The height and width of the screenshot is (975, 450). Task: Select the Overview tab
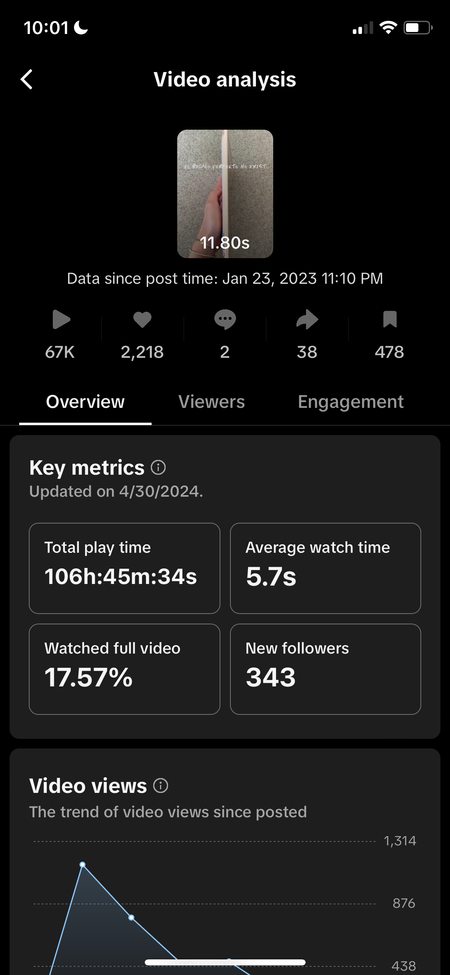pos(85,402)
